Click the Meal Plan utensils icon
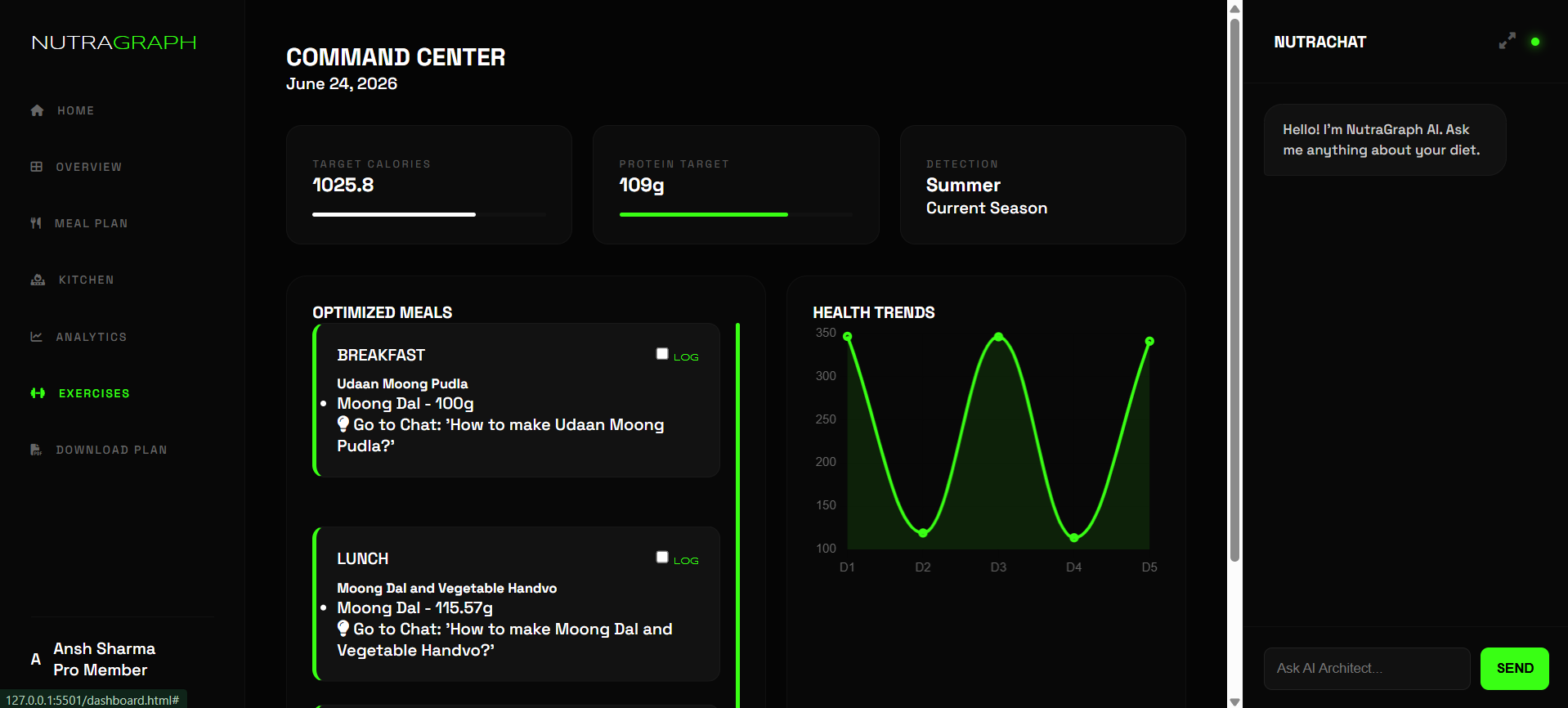The image size is (1568, 708). point(36,223)
